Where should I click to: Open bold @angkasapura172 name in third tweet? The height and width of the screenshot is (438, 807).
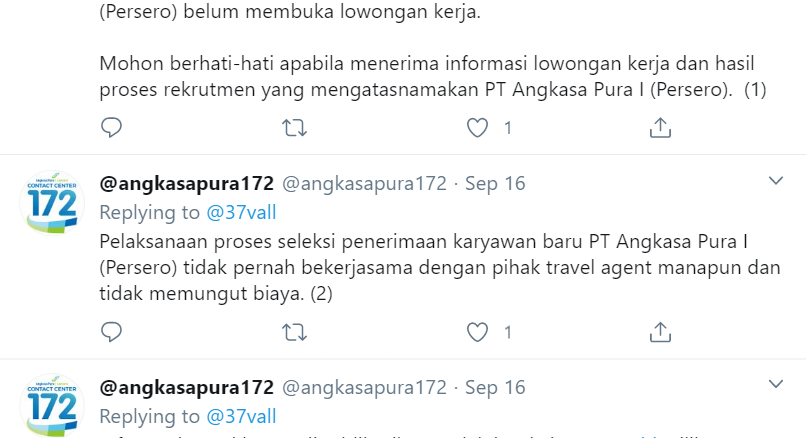pyautogui.click(x=186, y=388)
